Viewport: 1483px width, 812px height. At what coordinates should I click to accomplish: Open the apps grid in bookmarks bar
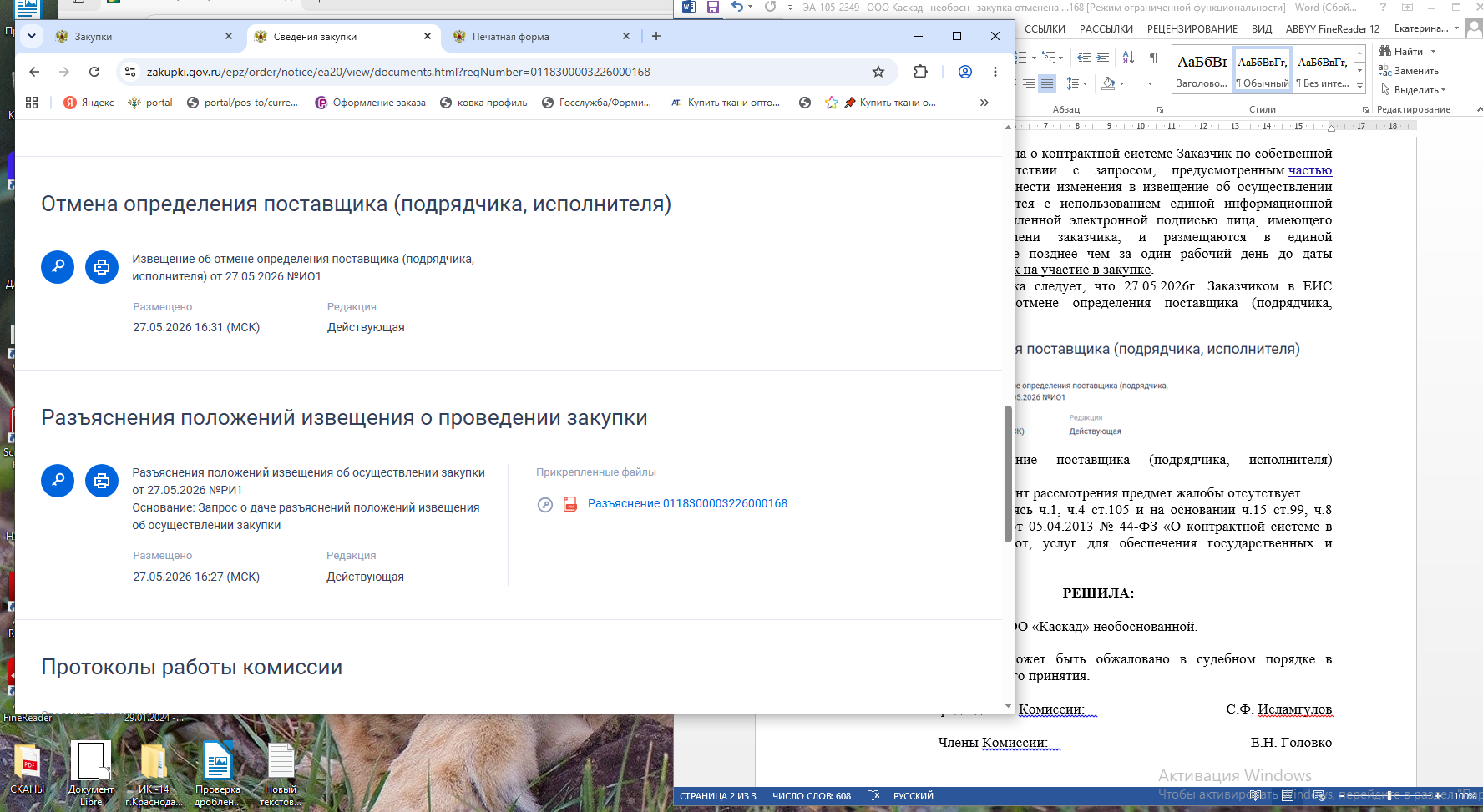coord(33,103)
